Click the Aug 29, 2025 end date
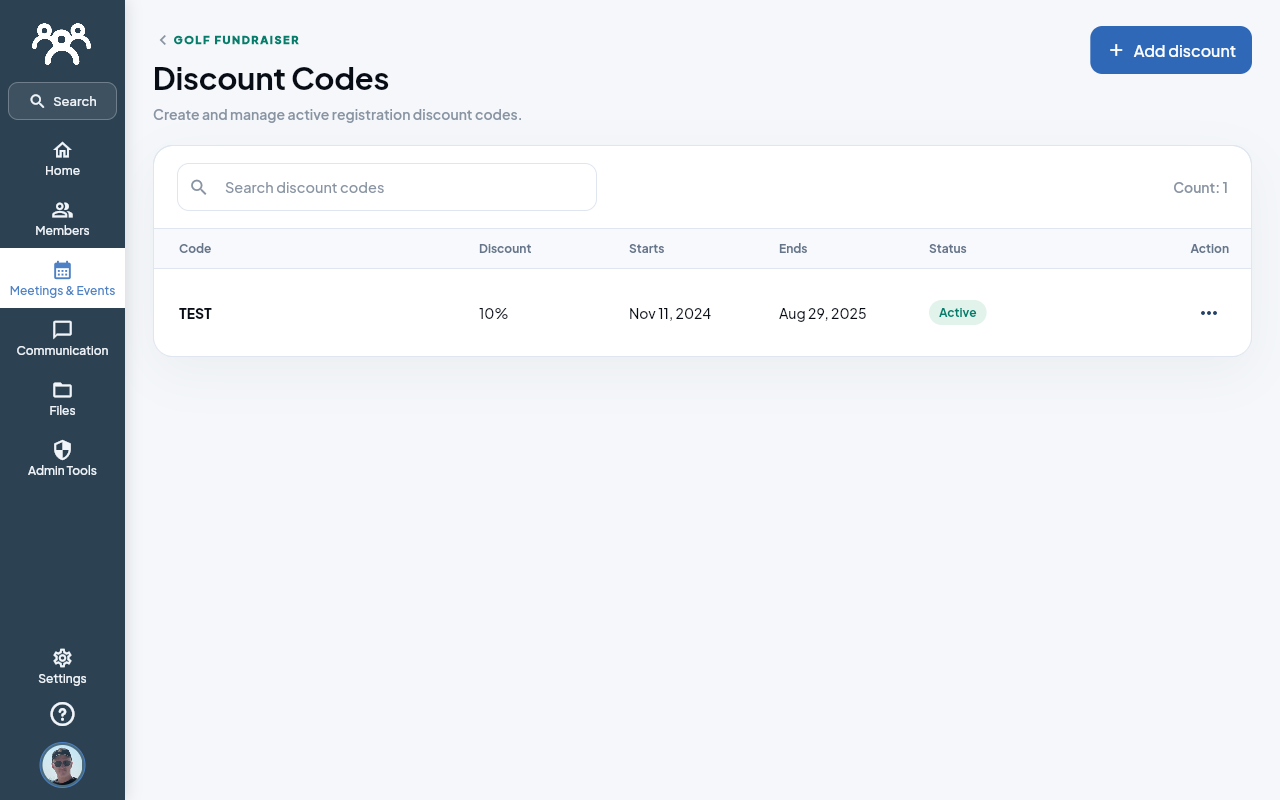 tap(823, 313)
